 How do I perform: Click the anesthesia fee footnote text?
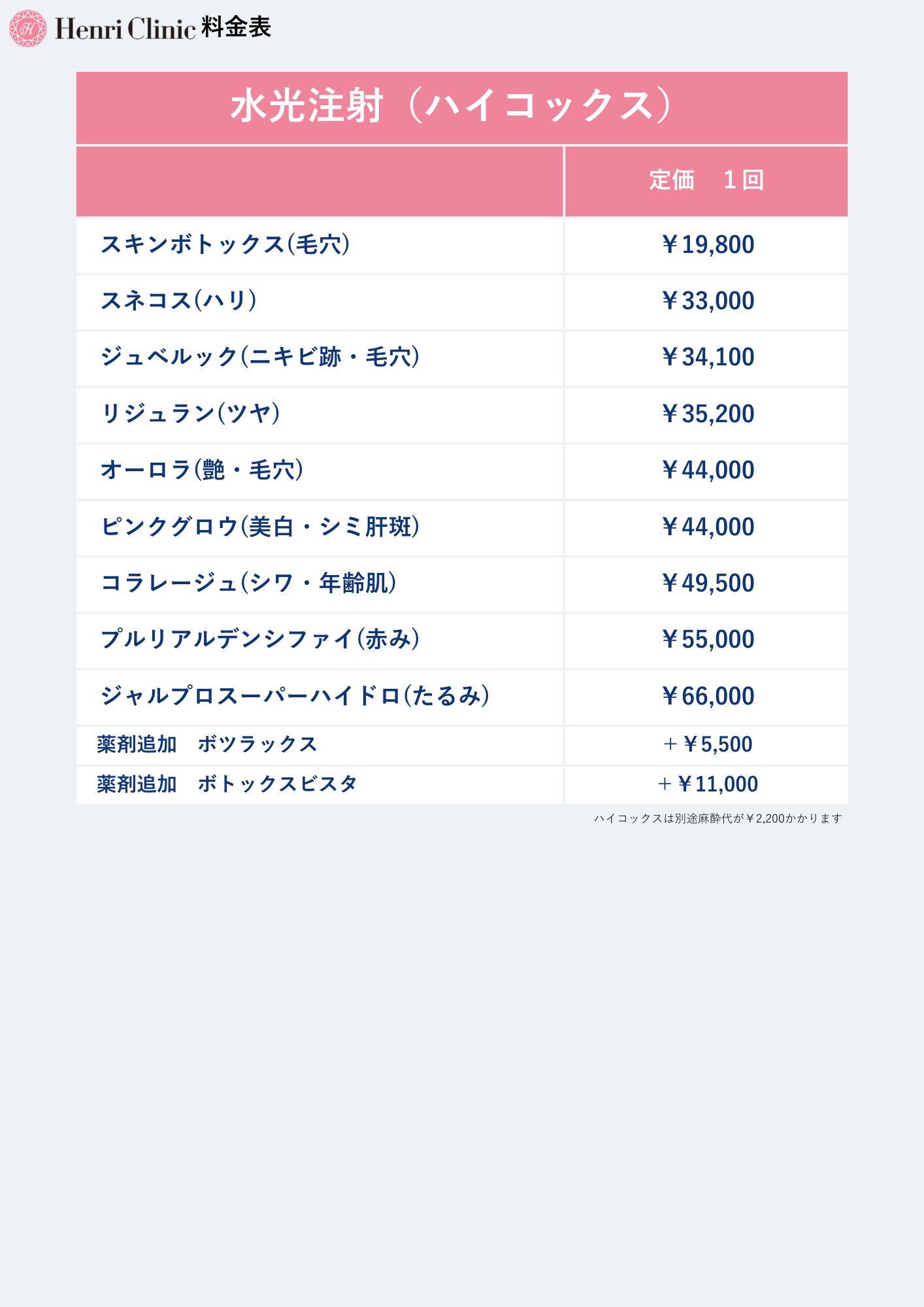point(718,818)
